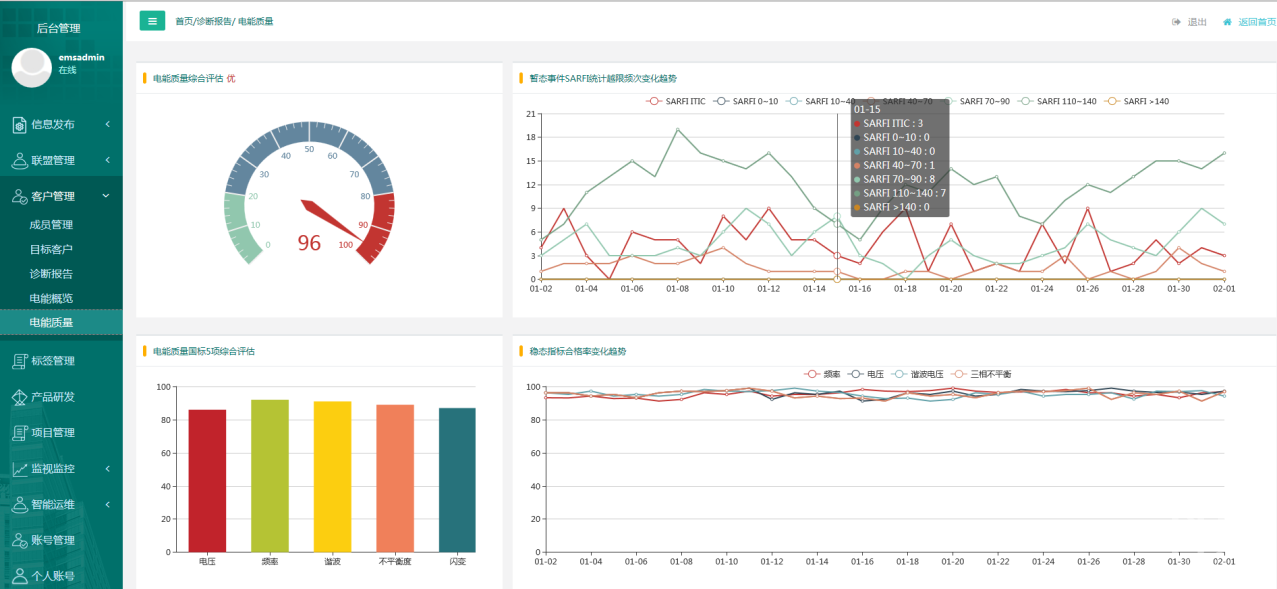The width and height of the screenshot is (1277, 589).
Task: Expand the 信息发布 menu group
Action: pyautogui.click(x=61, y=125)
